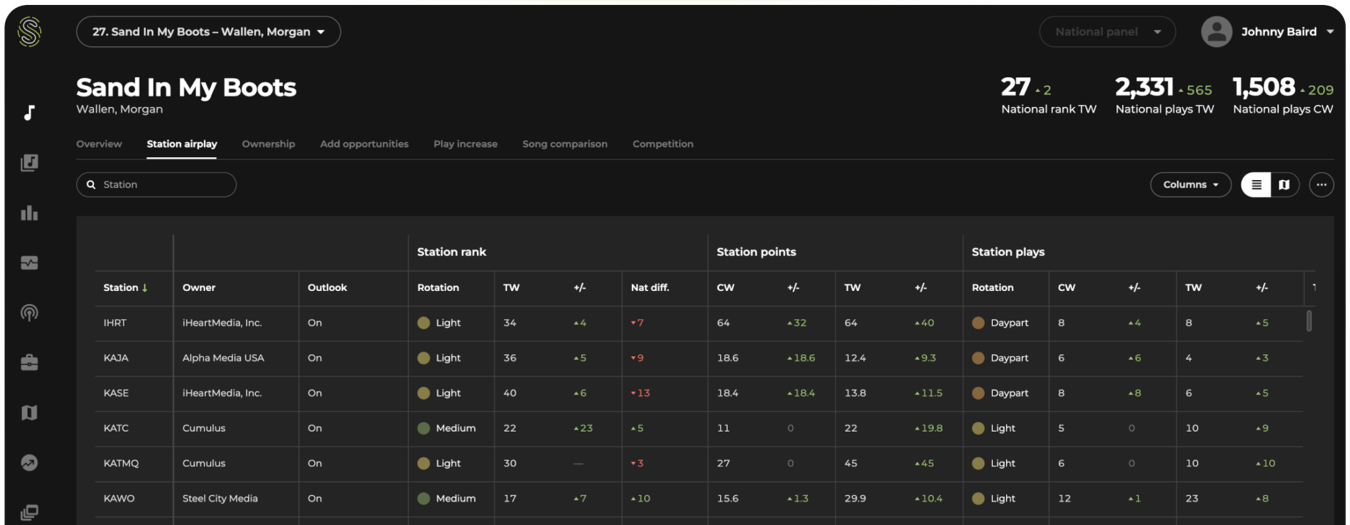Sort by the Owner column header
The height and width of the screenshot is (525, 1350).
[199, 288]
